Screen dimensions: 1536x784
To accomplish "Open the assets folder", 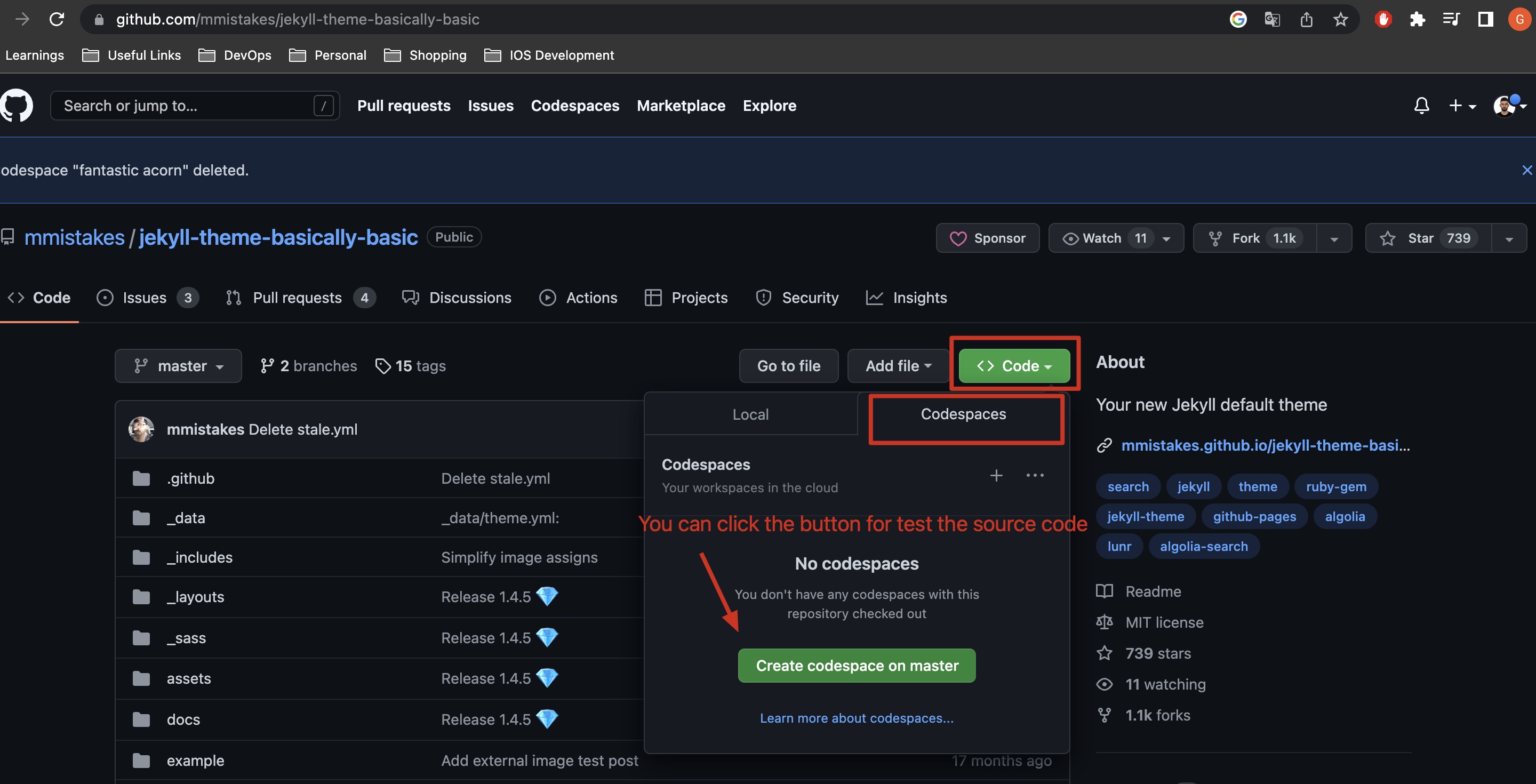I will [x=188, y=678].
